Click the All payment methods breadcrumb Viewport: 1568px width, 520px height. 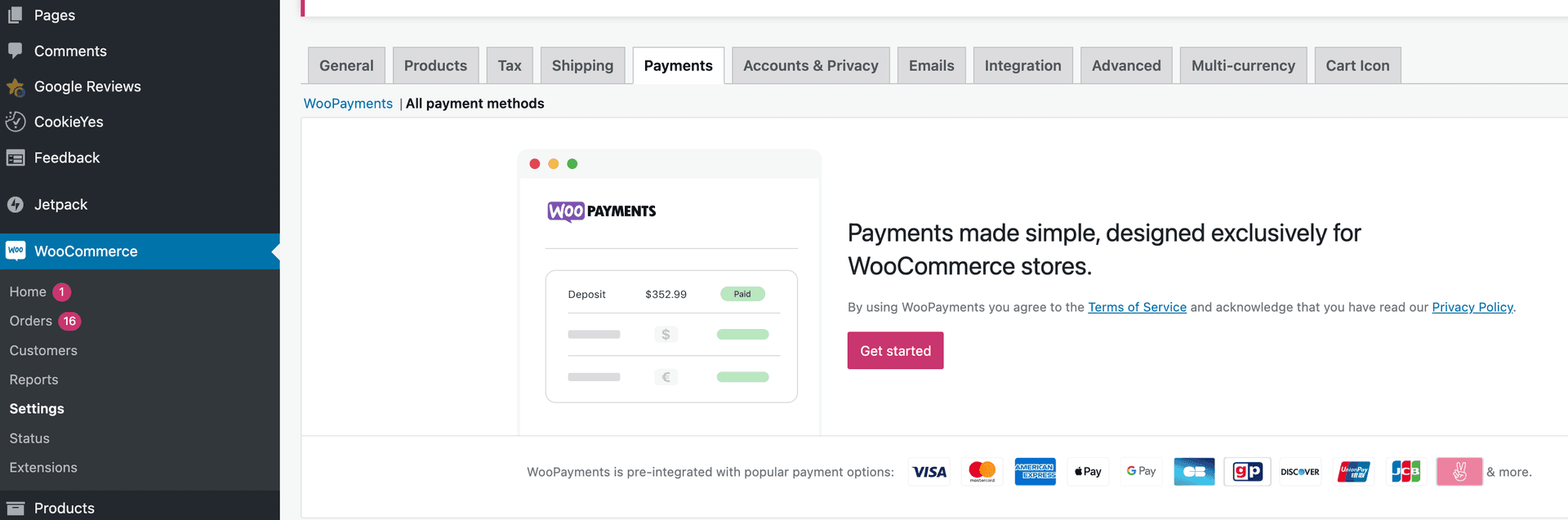coord(474,104)
